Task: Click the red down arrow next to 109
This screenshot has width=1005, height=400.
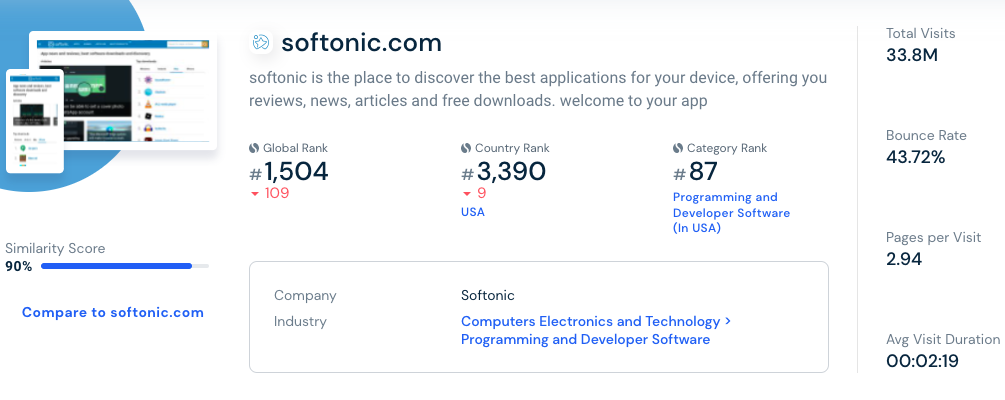Action: coord(254,194)
